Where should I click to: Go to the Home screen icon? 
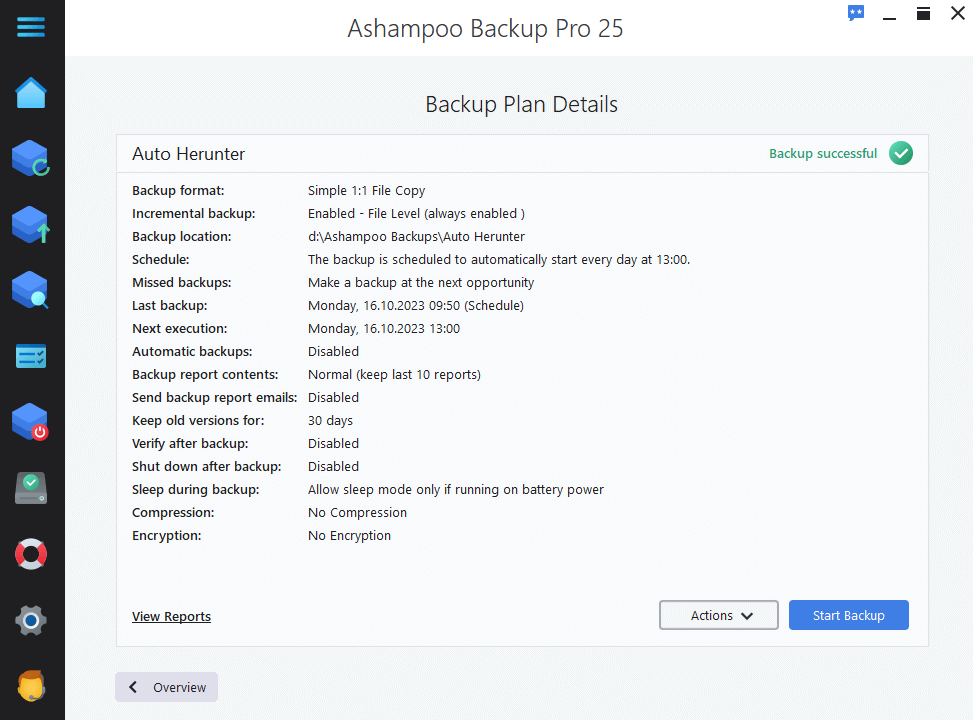[x=31, y=92]
